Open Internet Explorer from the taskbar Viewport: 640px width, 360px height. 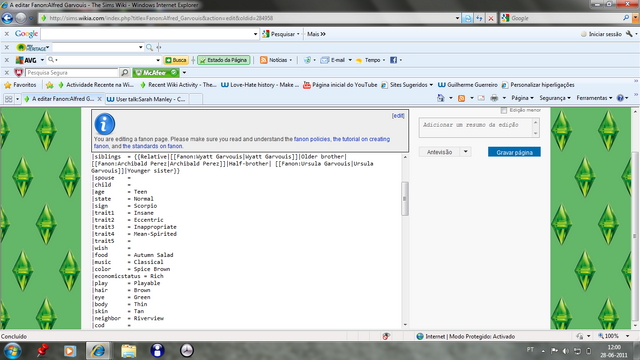(98, 350)
